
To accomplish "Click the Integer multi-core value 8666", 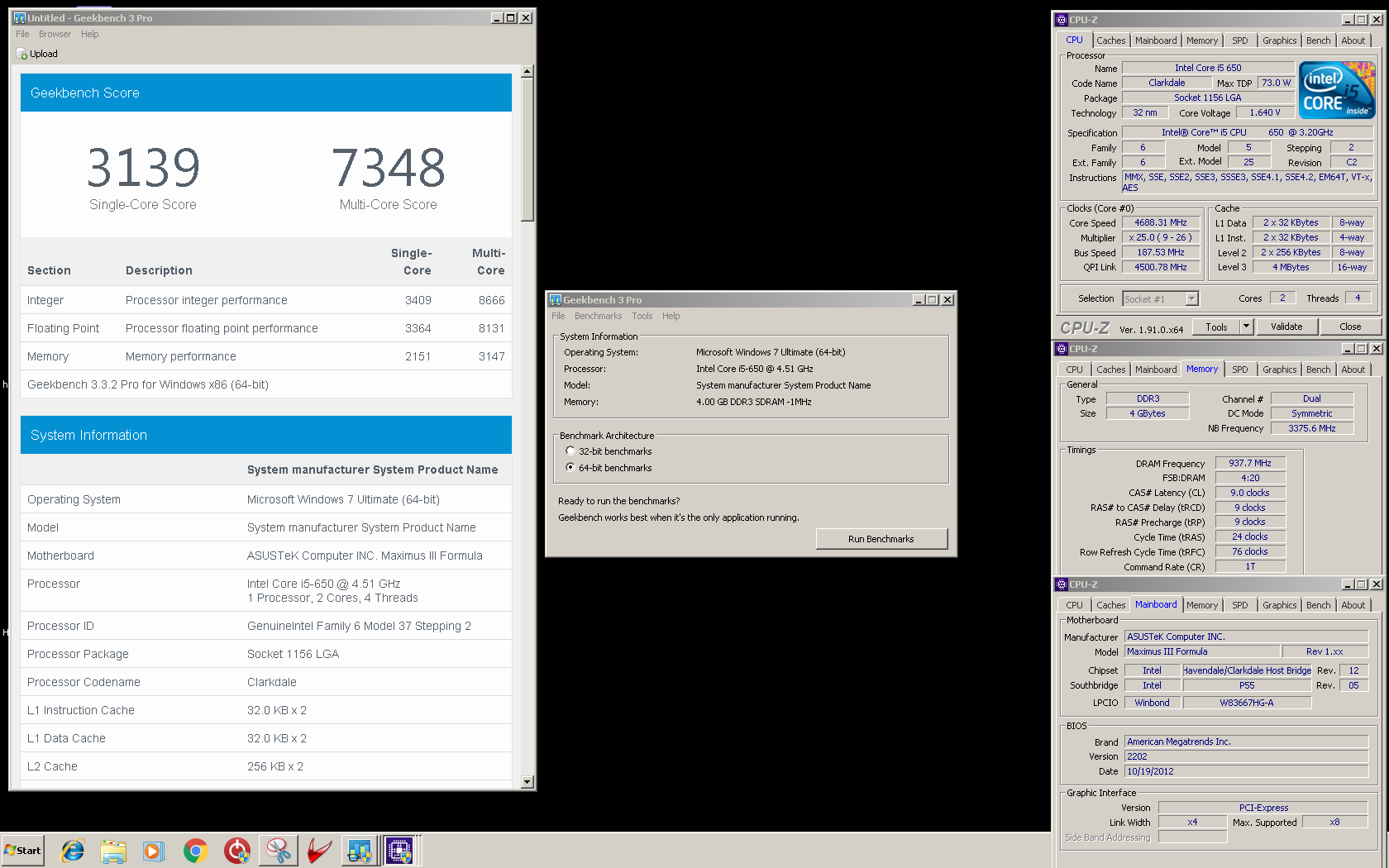I will 492,300.
